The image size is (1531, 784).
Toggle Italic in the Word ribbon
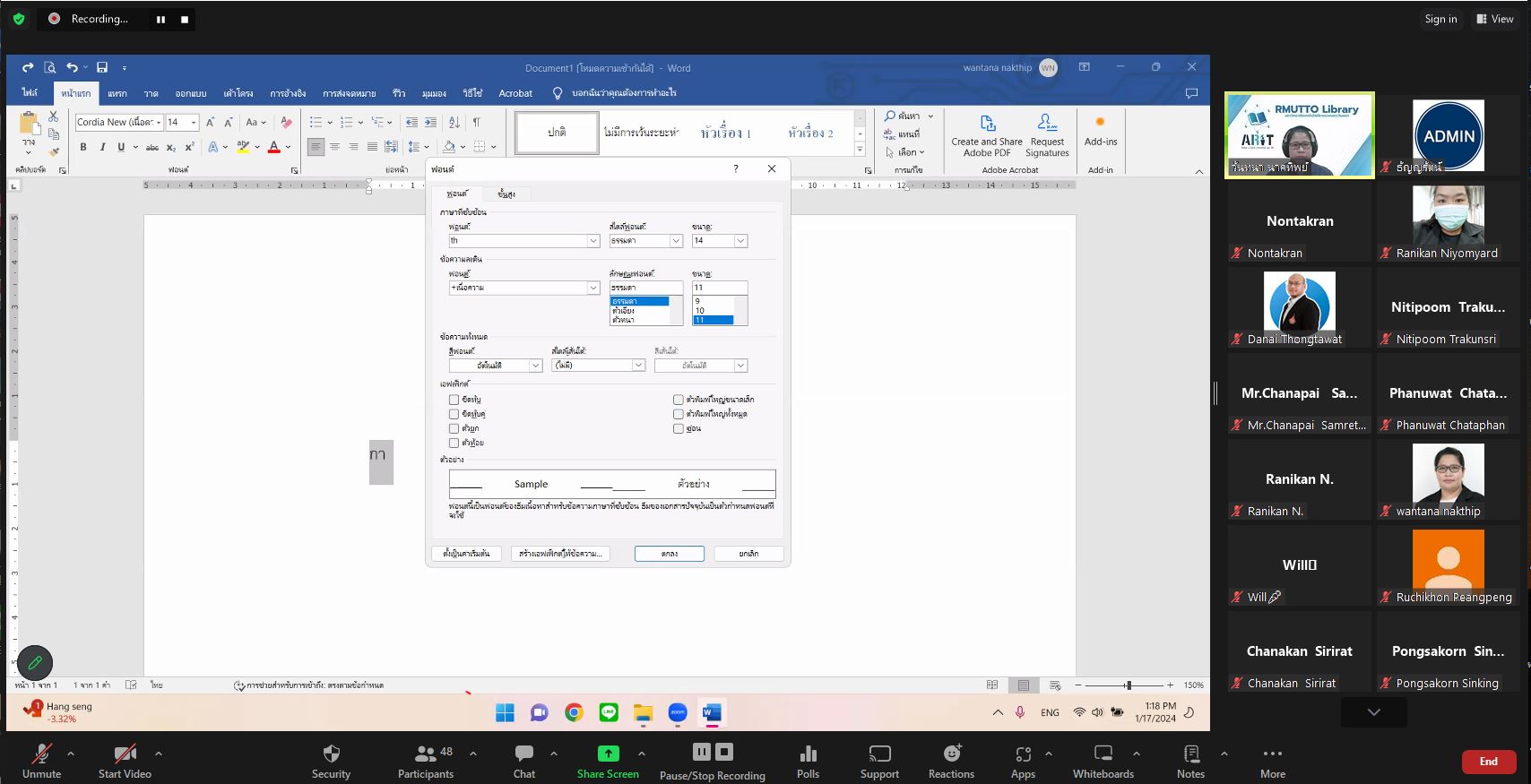(102, 147)
